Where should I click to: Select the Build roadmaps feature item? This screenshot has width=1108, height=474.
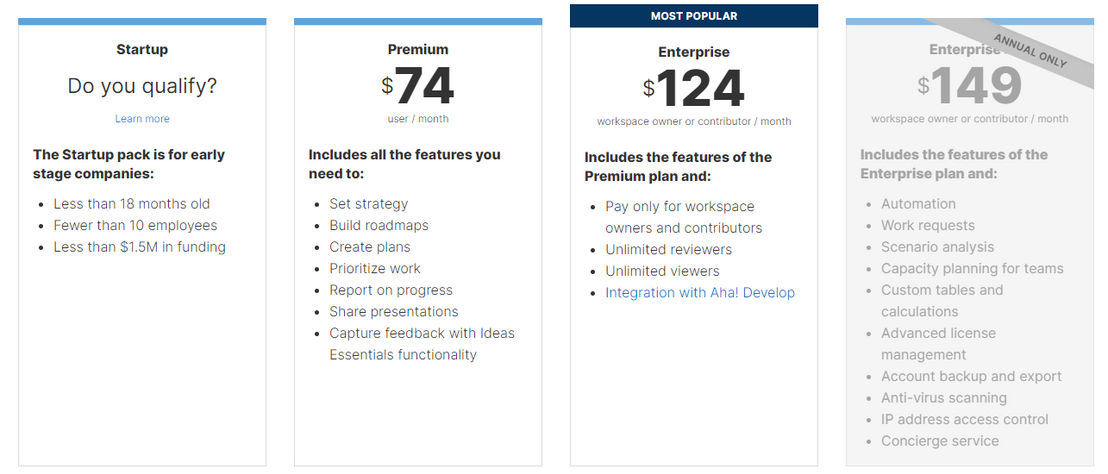[x=379, y=225]
